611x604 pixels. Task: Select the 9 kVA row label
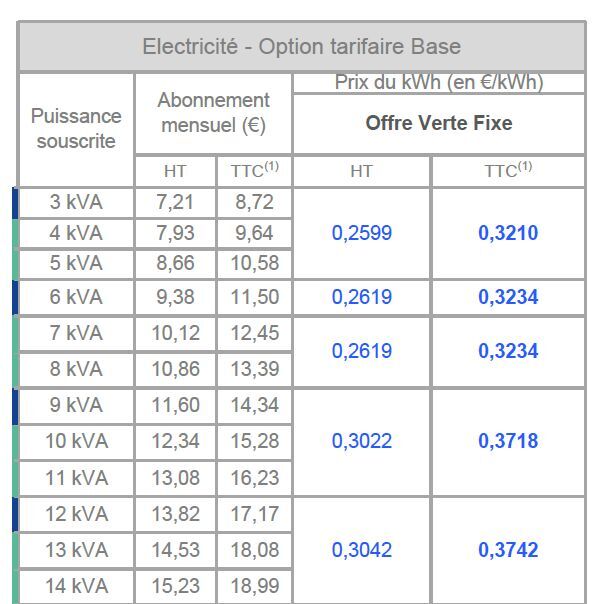point(76,405)
